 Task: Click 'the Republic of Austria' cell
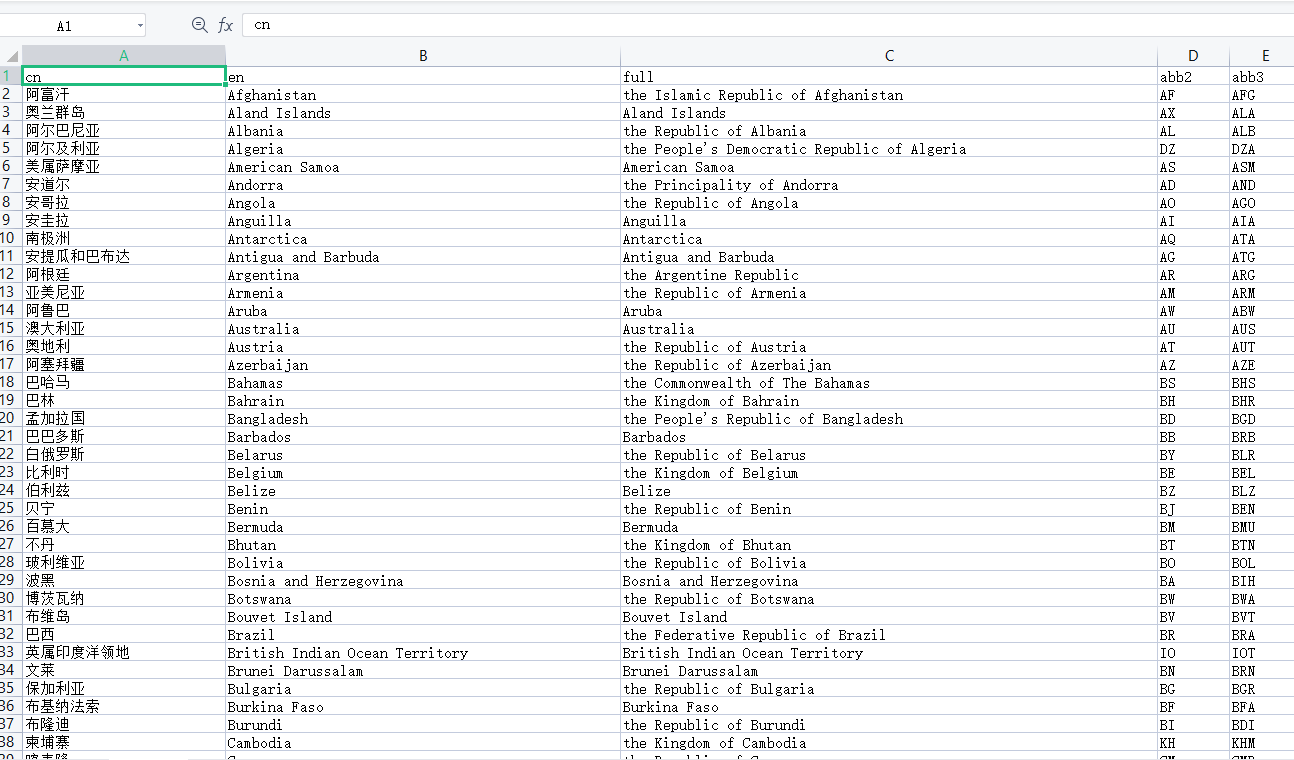(x=889, y=347)
